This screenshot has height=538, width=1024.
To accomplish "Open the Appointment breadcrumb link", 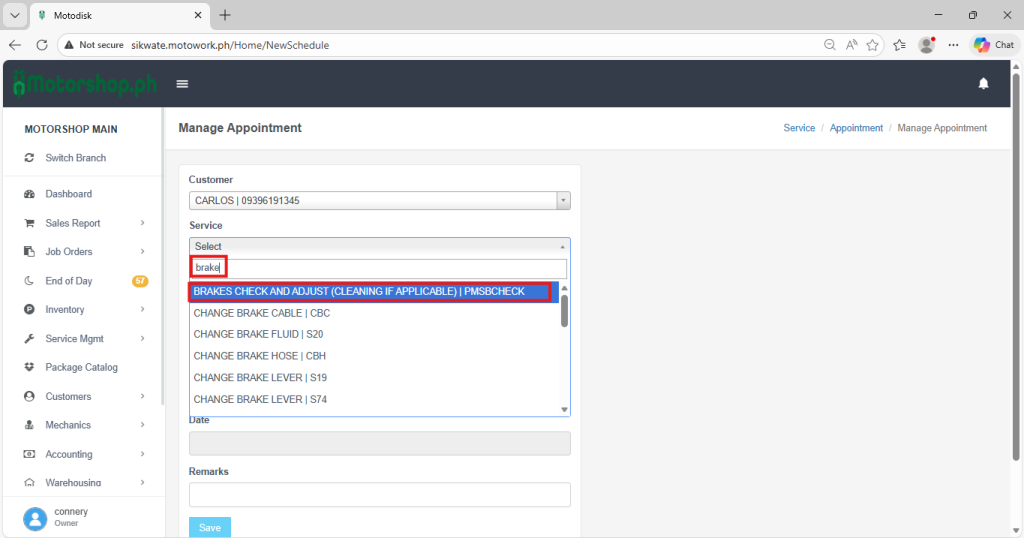I will pos(856,128).
